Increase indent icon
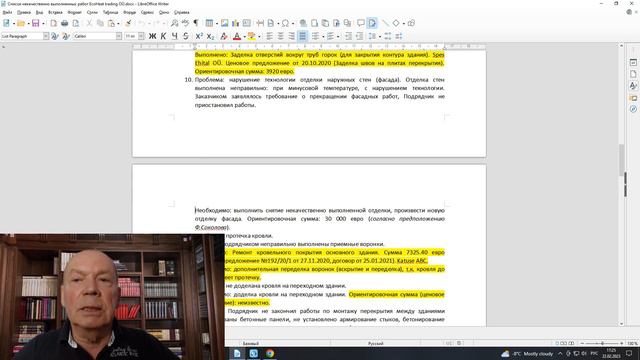Viewport: 640px width, 360px height. click(x=348, y=36)
